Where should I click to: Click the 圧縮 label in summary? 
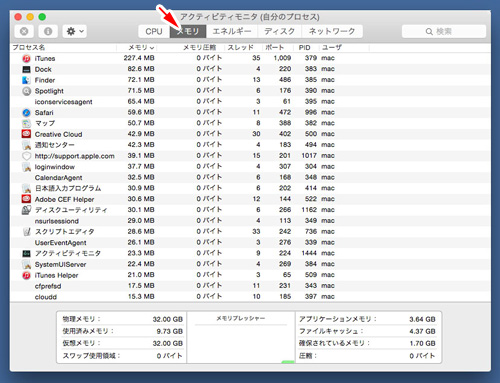click(x=307, y=356)
